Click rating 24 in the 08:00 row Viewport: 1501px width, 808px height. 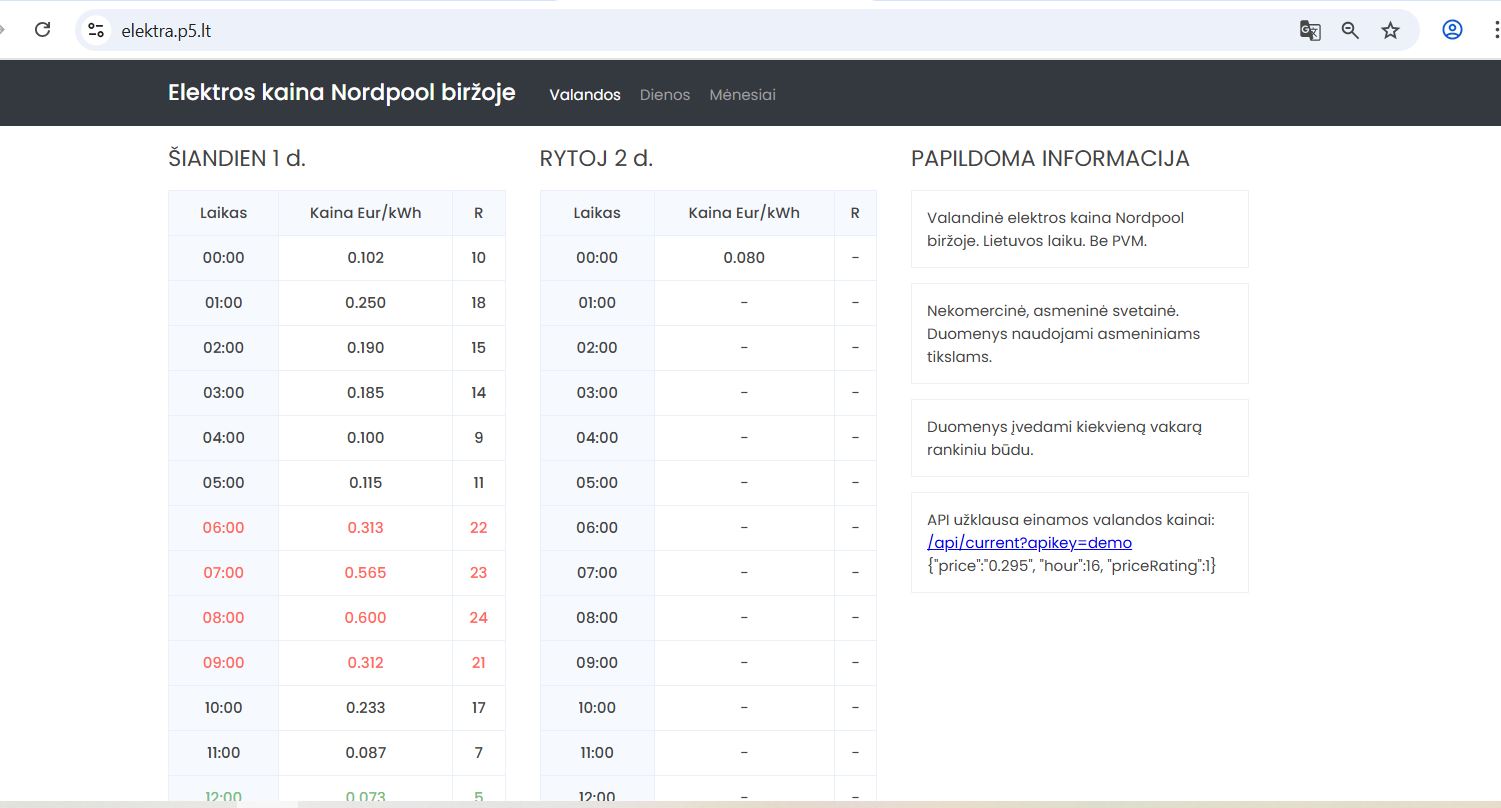click(478, 618)
